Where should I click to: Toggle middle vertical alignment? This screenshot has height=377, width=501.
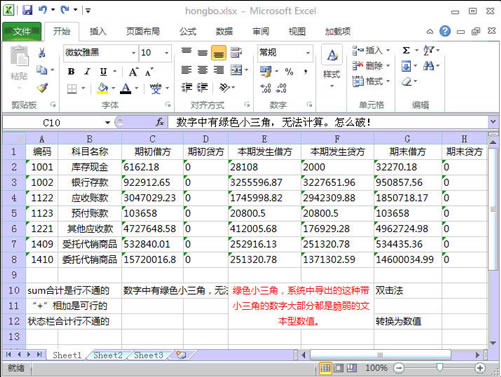click(x=202, y=52)
